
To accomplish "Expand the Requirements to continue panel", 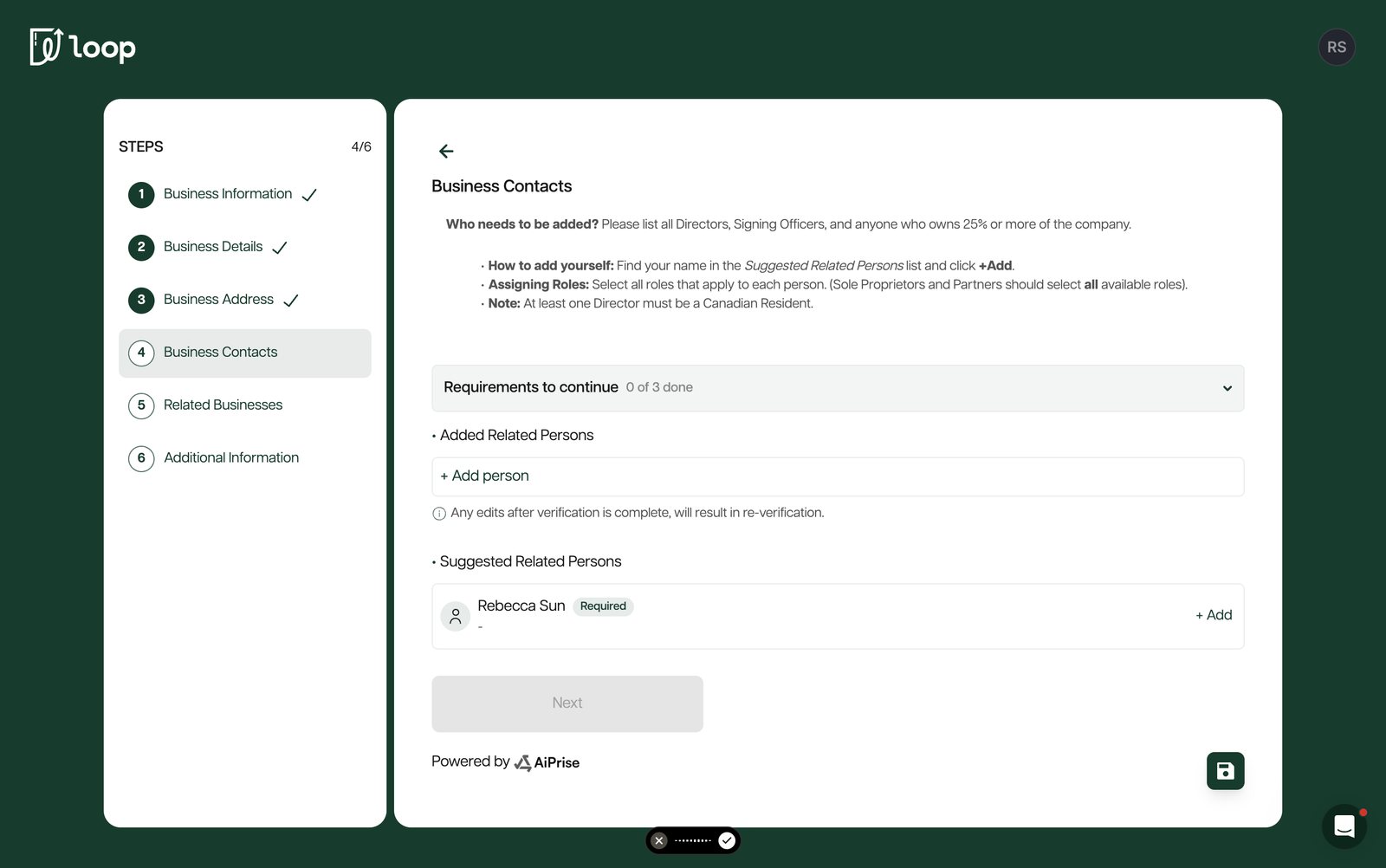I will tap(838, 388).
